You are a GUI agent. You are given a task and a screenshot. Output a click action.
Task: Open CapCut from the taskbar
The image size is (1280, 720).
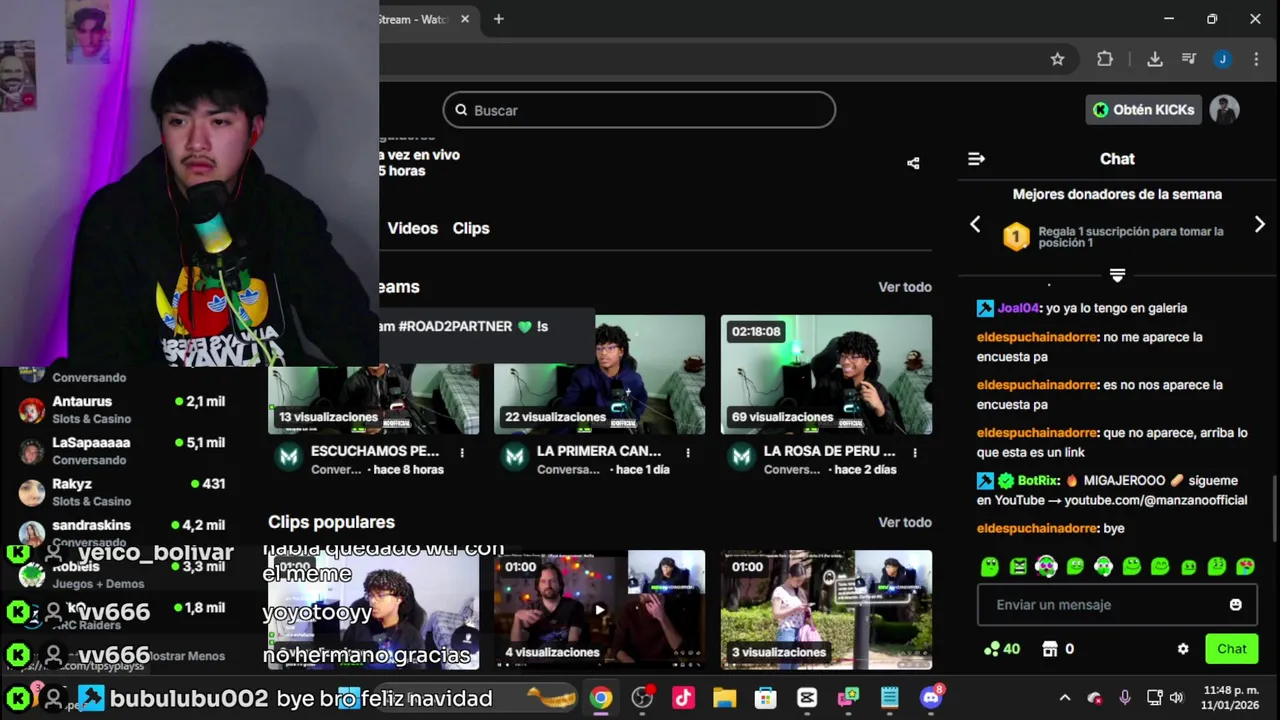point(807,698)
